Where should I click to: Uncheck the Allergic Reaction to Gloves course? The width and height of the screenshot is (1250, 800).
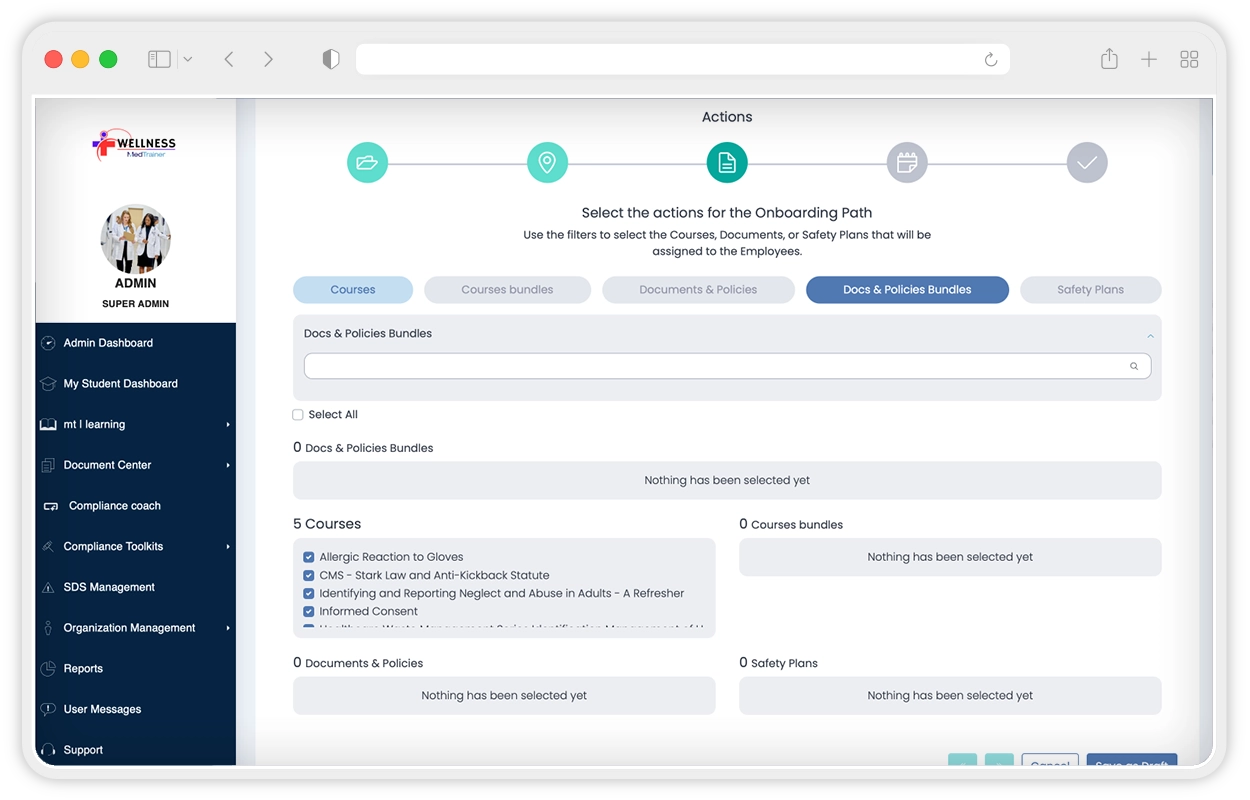(309, 557)
